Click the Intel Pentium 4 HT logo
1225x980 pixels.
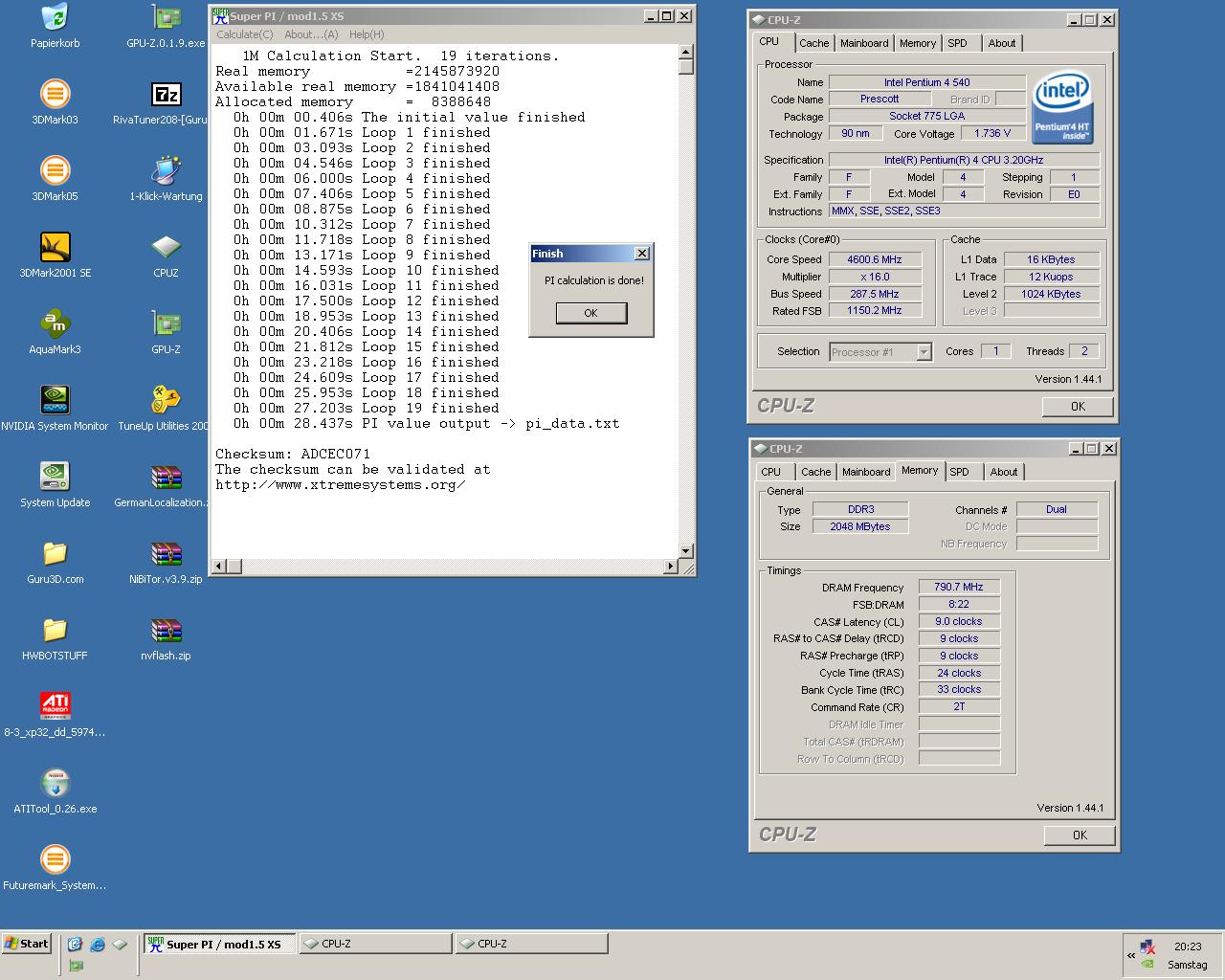(1063, 108)
